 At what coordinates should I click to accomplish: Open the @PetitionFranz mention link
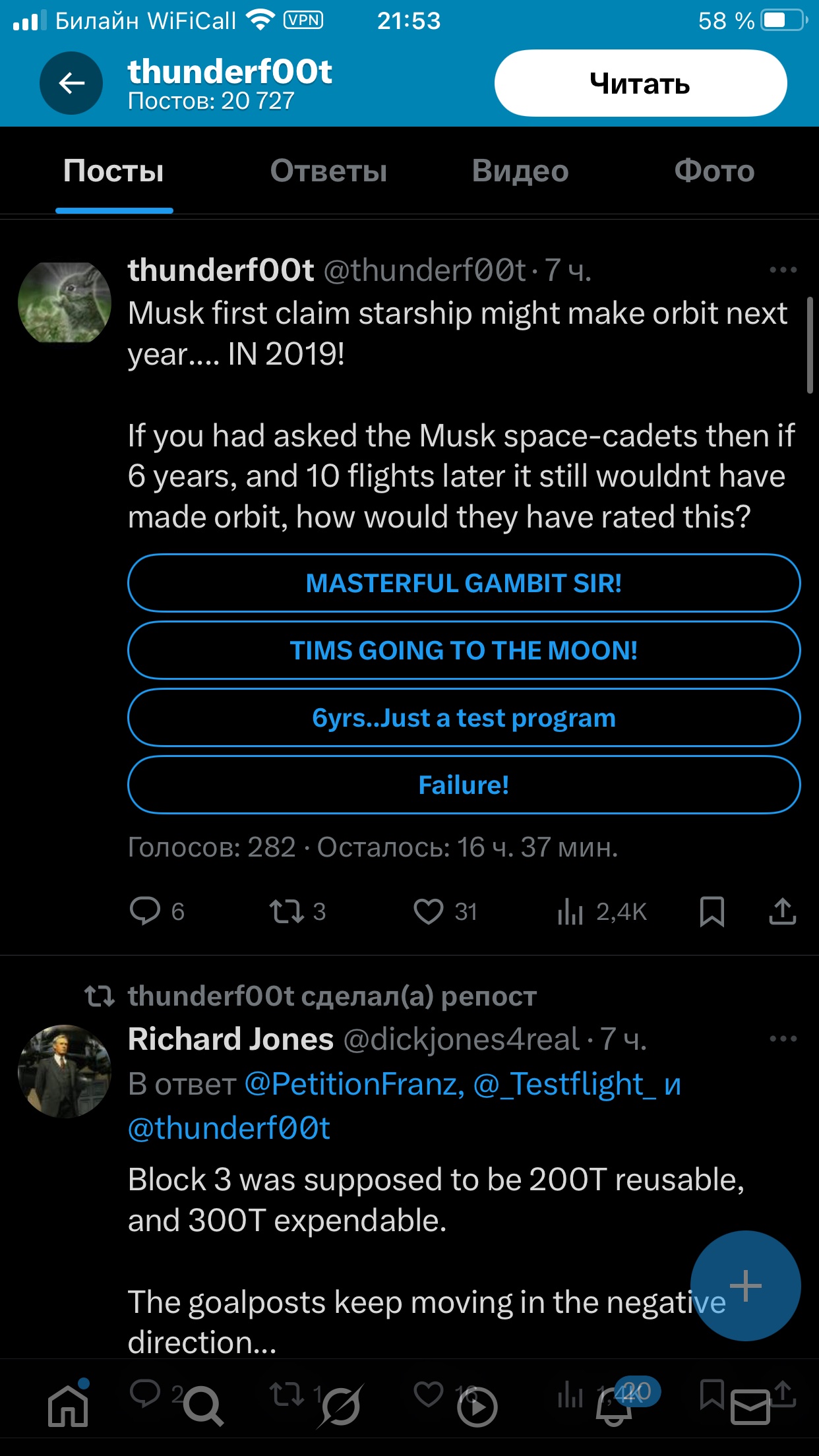(353, 1084)
